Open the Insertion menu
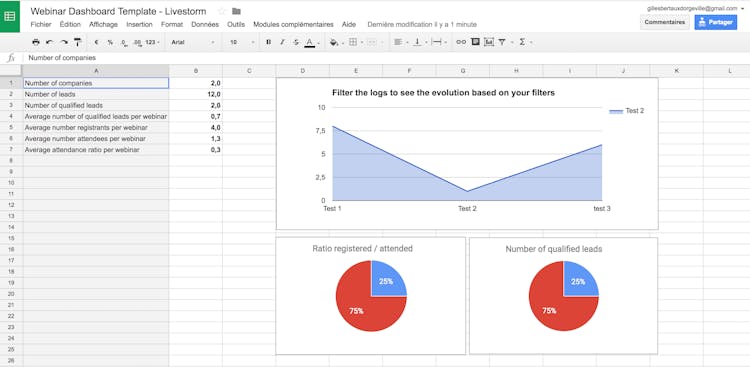 click(x=139, y=24)
